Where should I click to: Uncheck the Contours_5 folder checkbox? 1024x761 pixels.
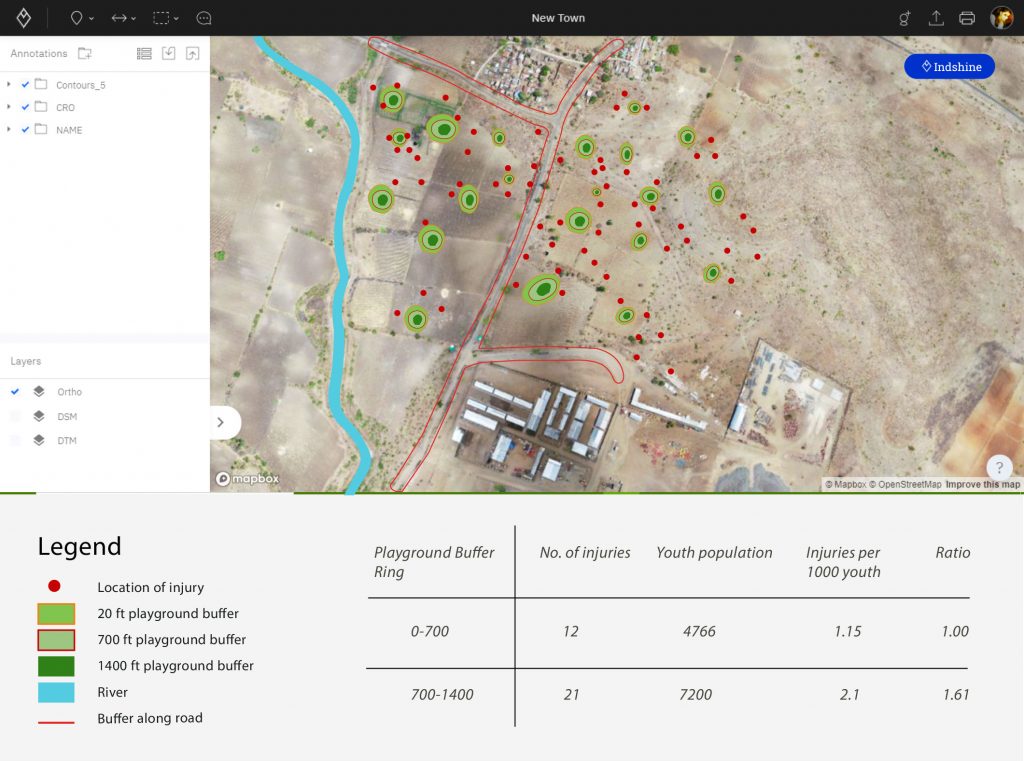(25, 85)
